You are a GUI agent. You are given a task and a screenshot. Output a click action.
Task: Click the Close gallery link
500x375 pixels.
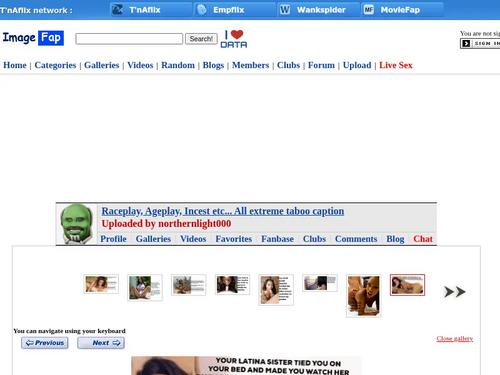click(x=455, y=339)
